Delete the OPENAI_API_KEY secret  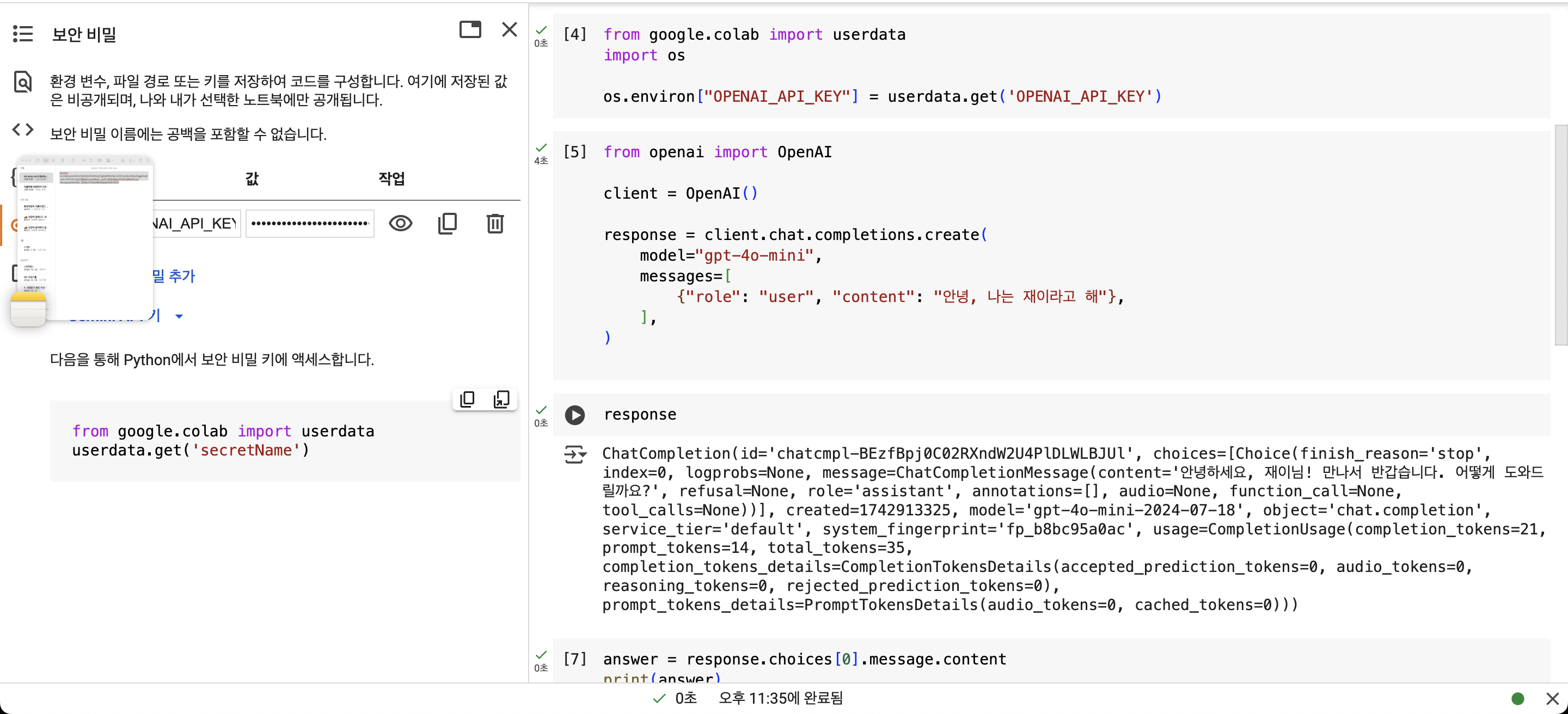(x=495, y=223)
